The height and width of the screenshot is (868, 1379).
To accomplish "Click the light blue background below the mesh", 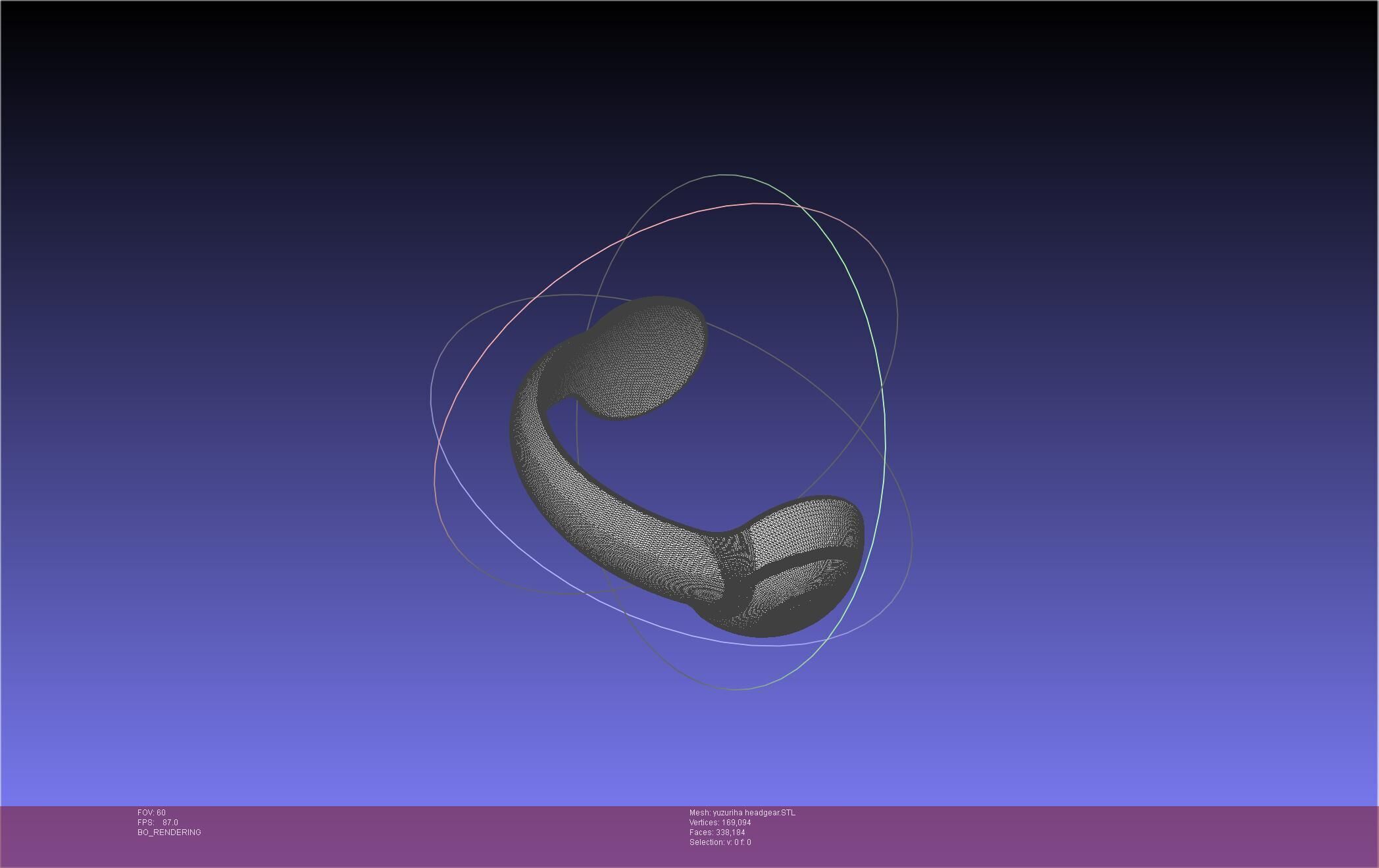I will pos(689,750).
